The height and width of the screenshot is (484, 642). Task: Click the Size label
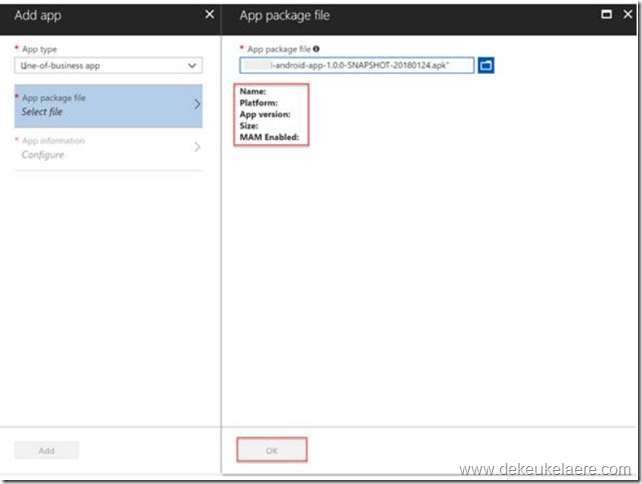tap(249, 126)
